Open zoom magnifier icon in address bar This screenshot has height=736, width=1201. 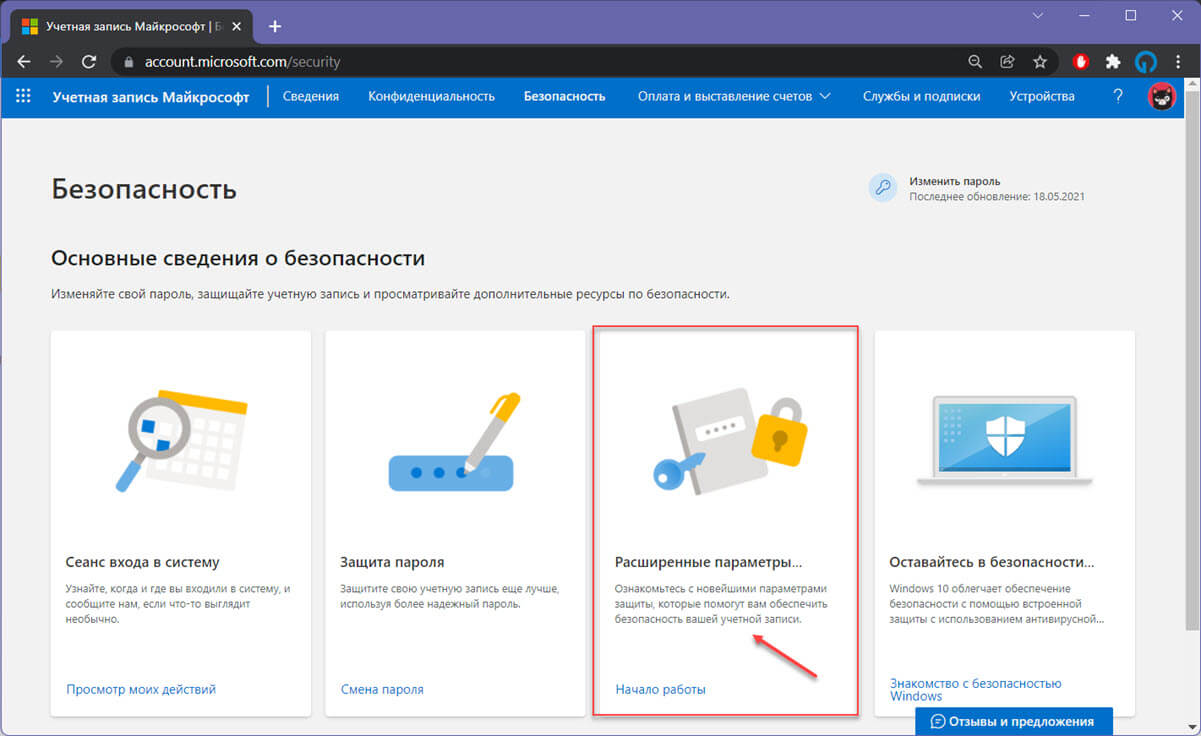point(975,62)
